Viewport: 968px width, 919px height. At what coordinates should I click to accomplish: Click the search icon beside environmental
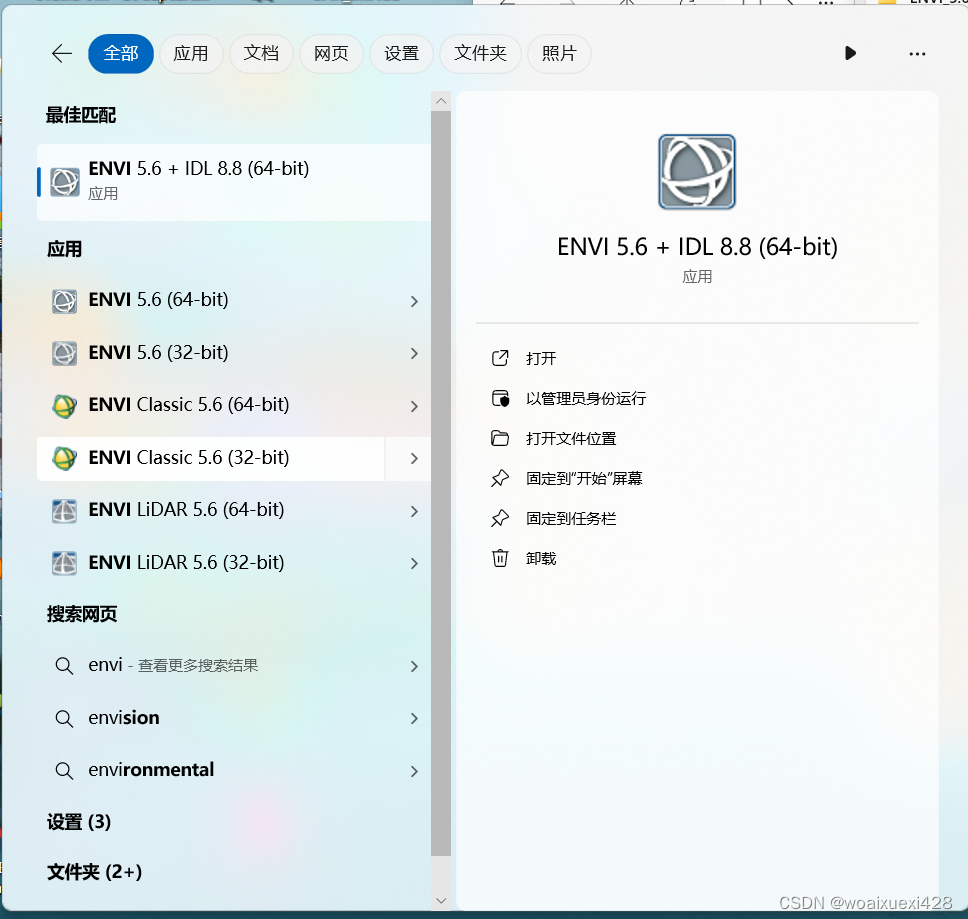pos(64,771)
